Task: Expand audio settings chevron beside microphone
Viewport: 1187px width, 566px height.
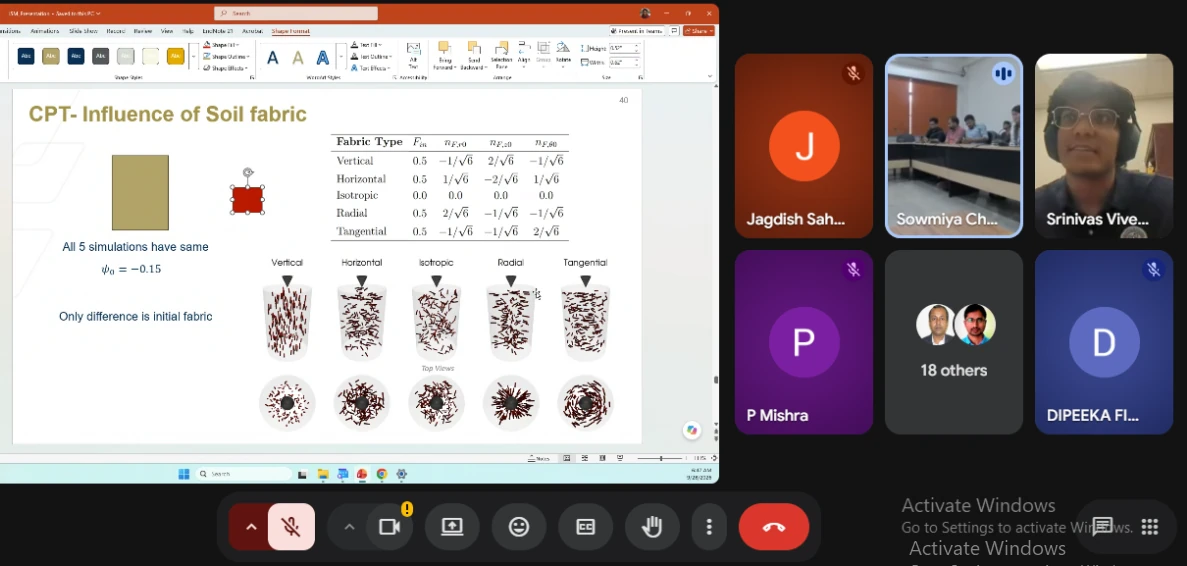Action: point(251,527)
